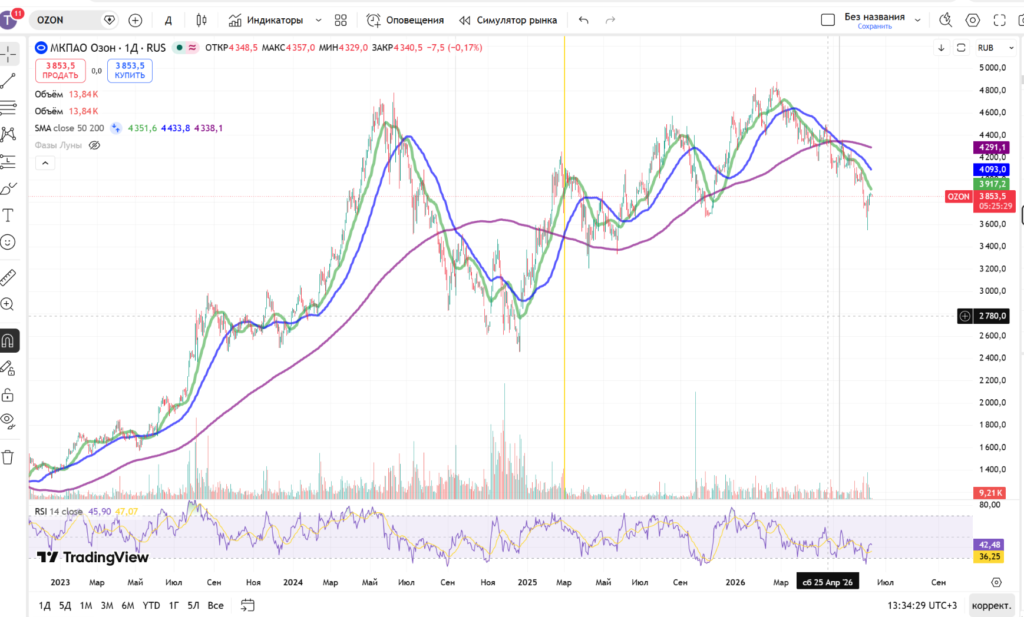This screenshot has height=617, width=1024.
Task: Click the сб 25 Апр '26 date marker
Action: [827, 582]
